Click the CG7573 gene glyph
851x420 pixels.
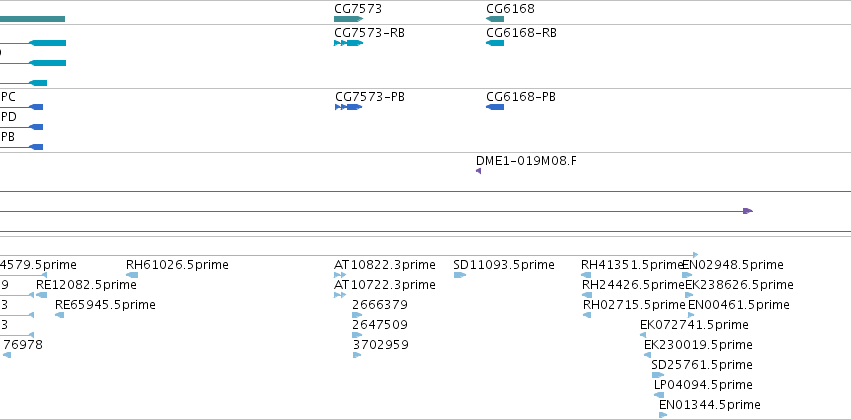pos(348,19)
